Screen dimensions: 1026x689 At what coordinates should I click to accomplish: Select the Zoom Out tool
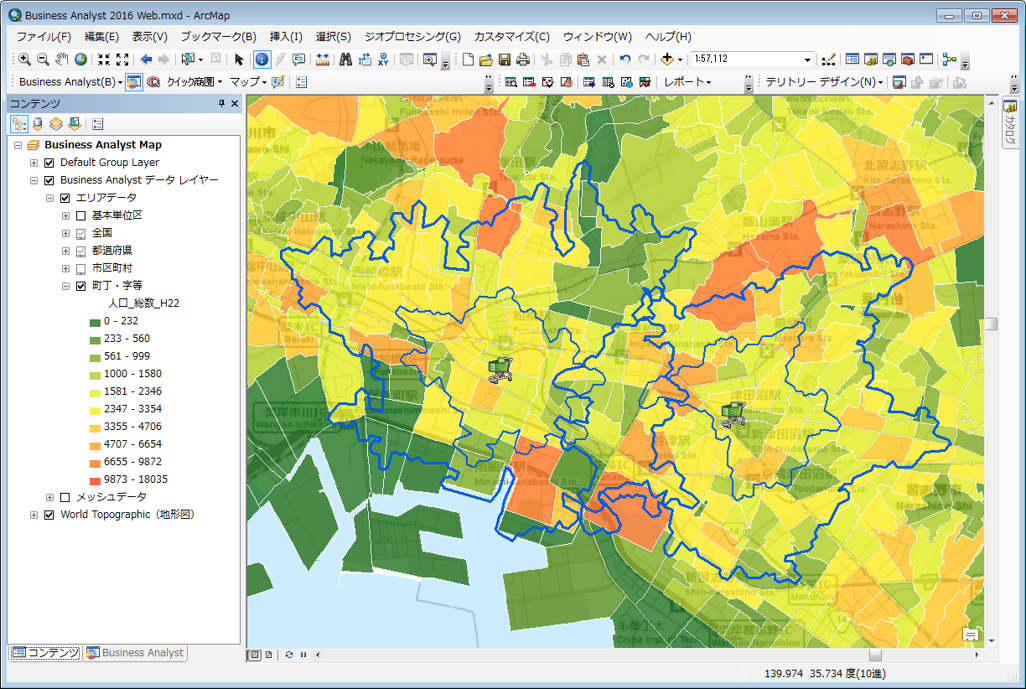tap(43, 60)
